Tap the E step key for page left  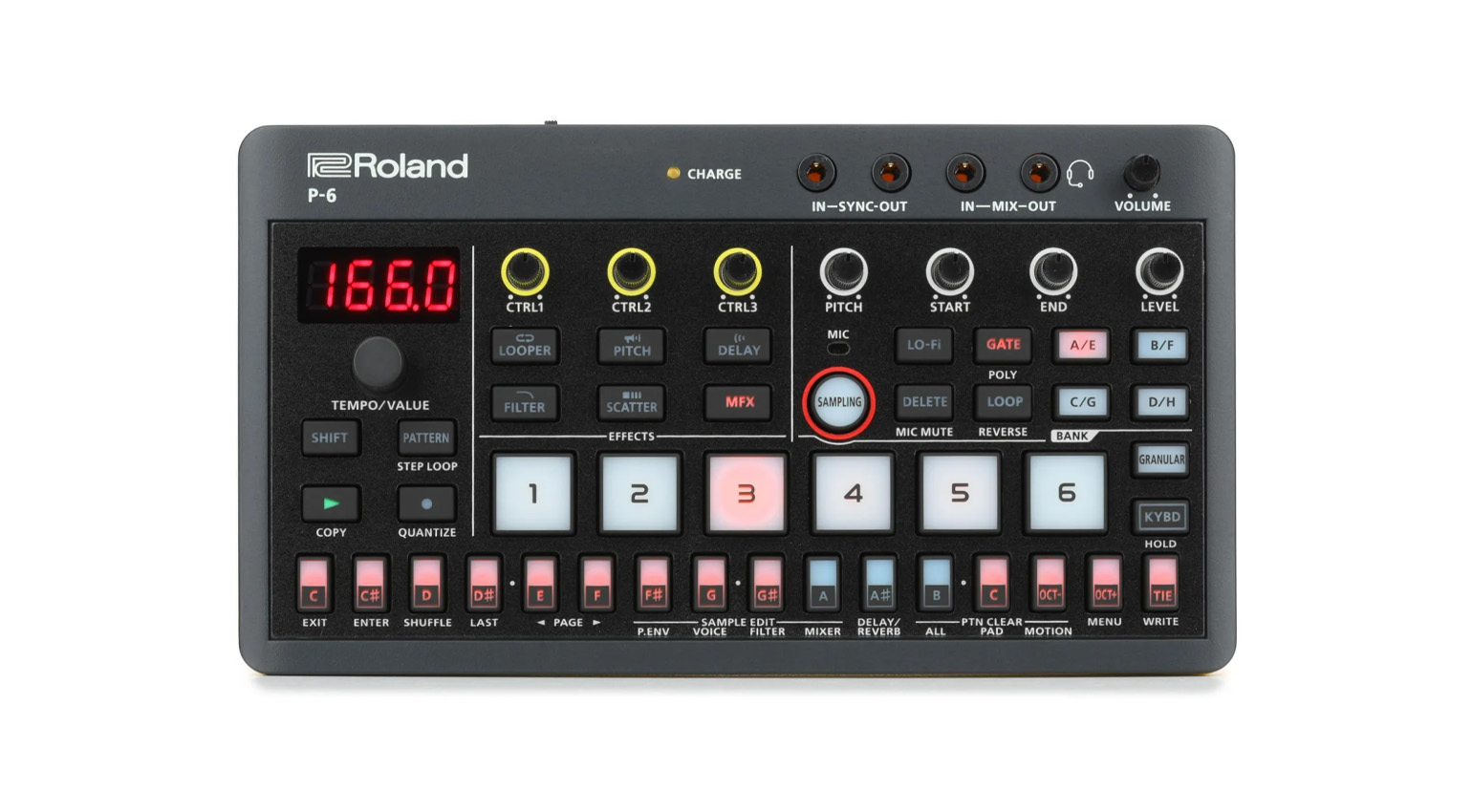(x=540, y=583)
